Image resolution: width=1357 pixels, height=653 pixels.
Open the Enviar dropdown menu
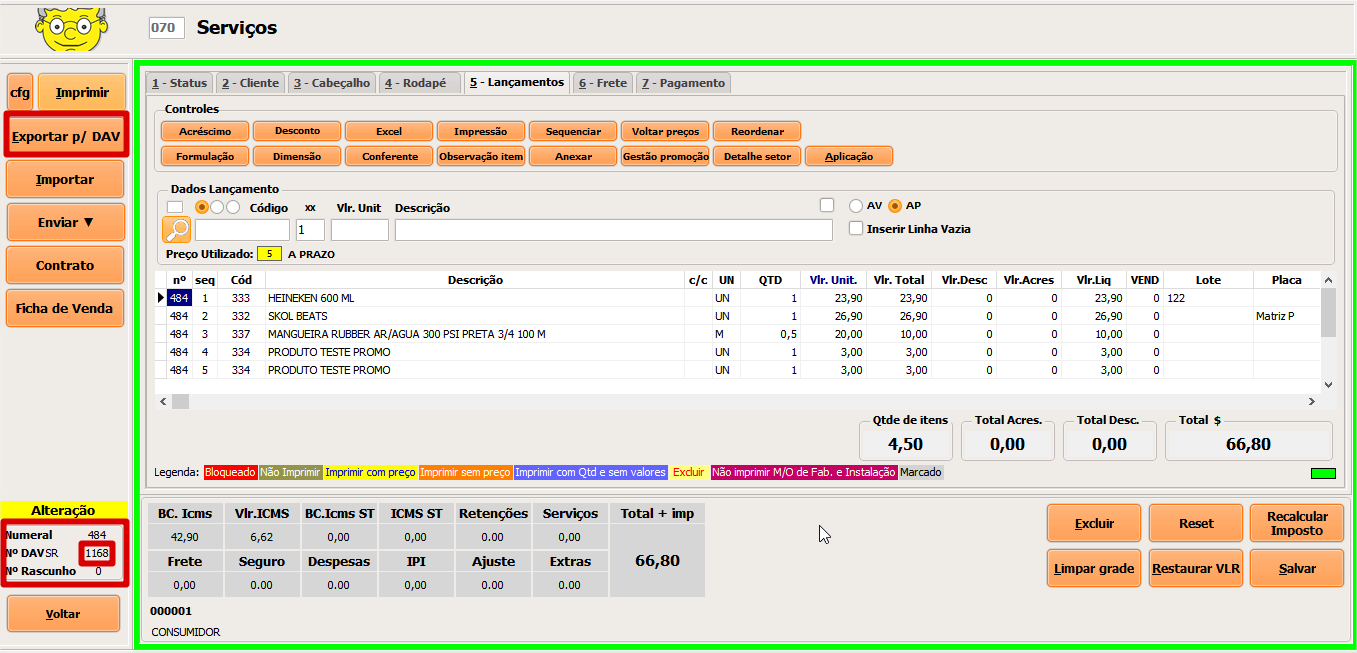point(65,222)
